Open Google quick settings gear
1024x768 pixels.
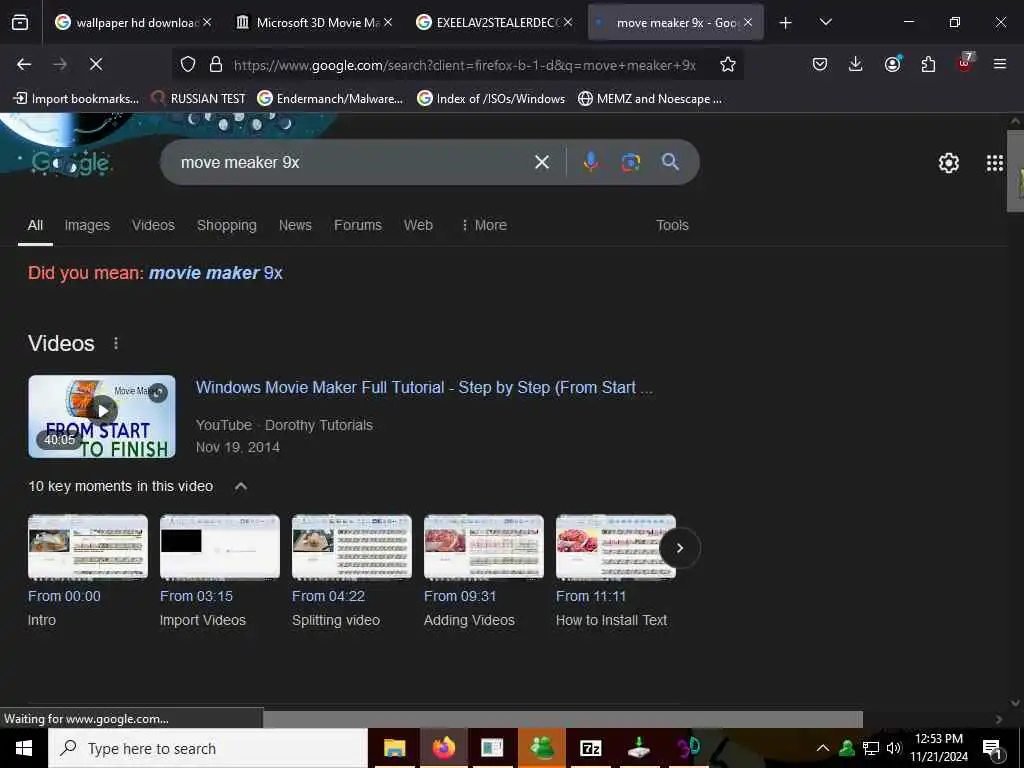point(948,163)
